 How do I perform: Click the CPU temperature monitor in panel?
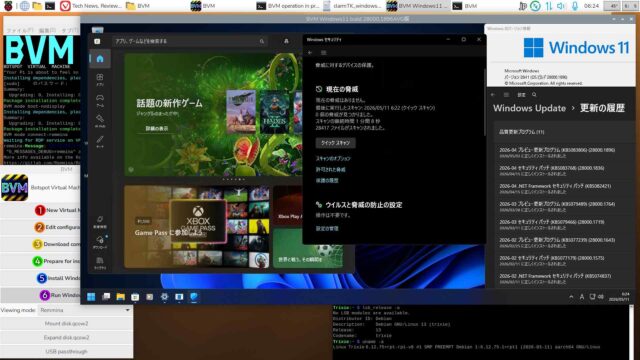(613, 6)
